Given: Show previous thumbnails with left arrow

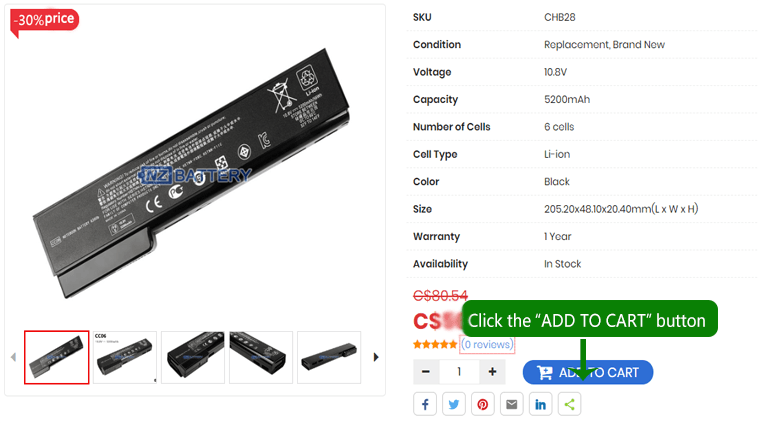Looking at the screenshot, I should point(13,357).
